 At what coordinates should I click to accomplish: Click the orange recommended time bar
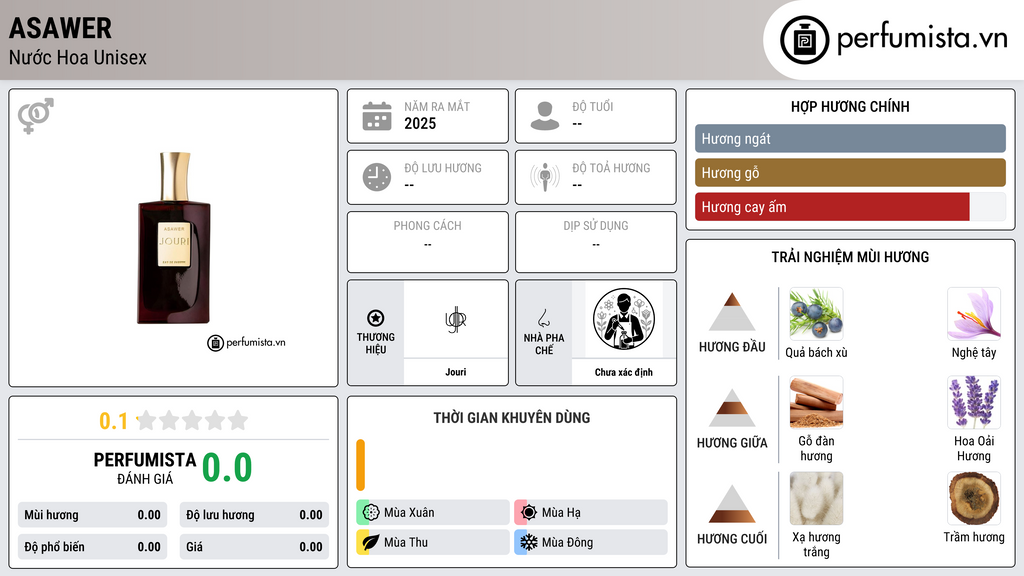(x=360, y=465)
